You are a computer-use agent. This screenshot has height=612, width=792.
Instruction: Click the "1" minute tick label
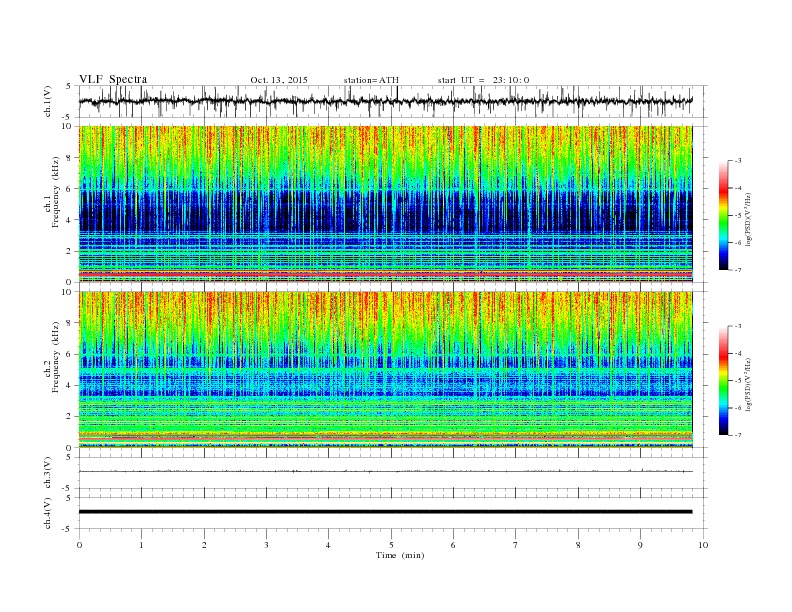141,545
